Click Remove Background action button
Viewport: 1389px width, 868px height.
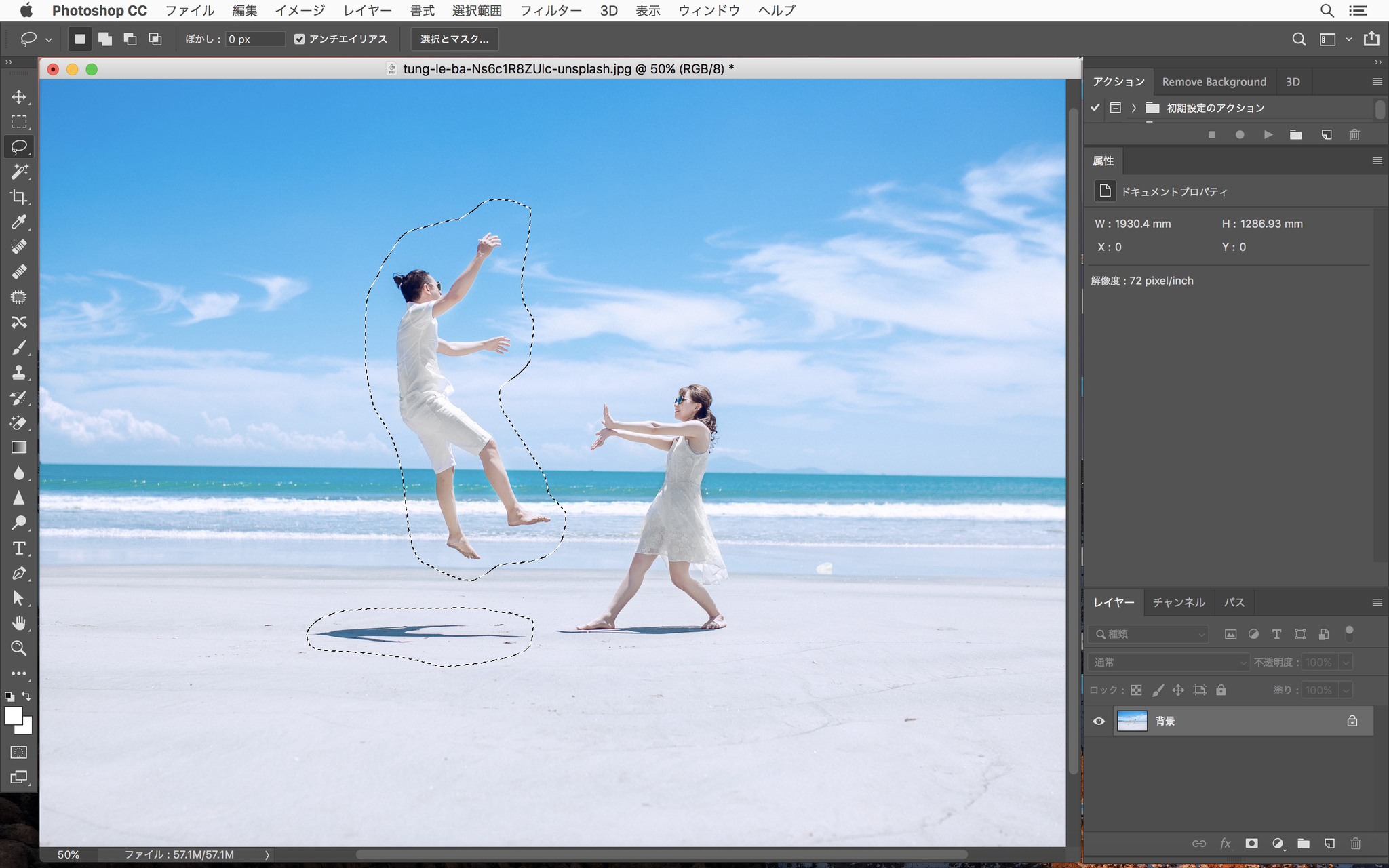1213,80
